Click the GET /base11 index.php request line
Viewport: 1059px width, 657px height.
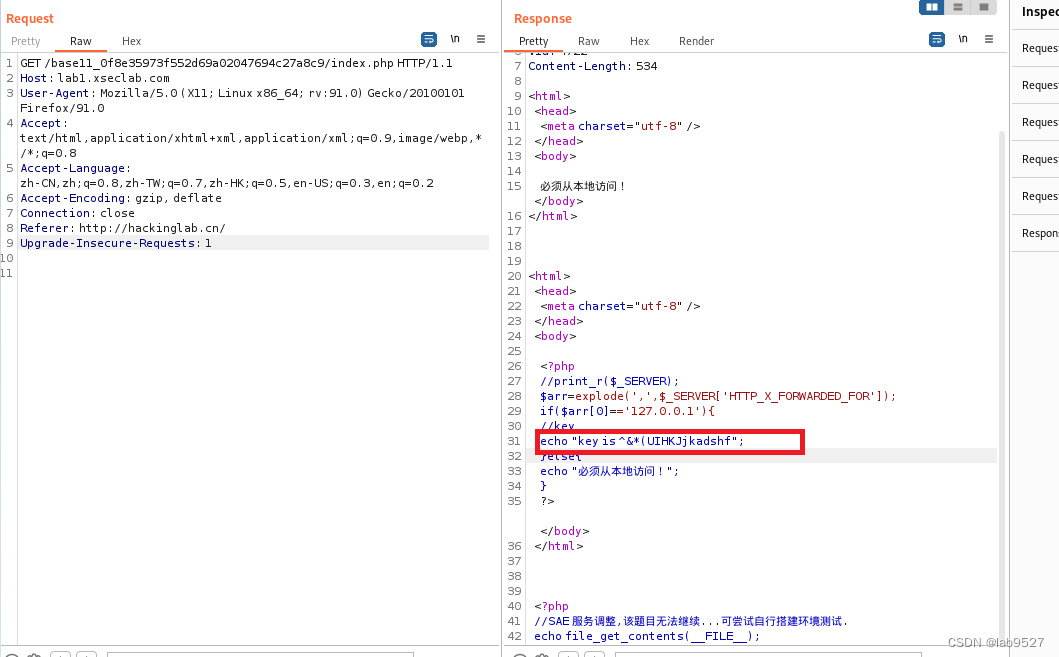236,63
